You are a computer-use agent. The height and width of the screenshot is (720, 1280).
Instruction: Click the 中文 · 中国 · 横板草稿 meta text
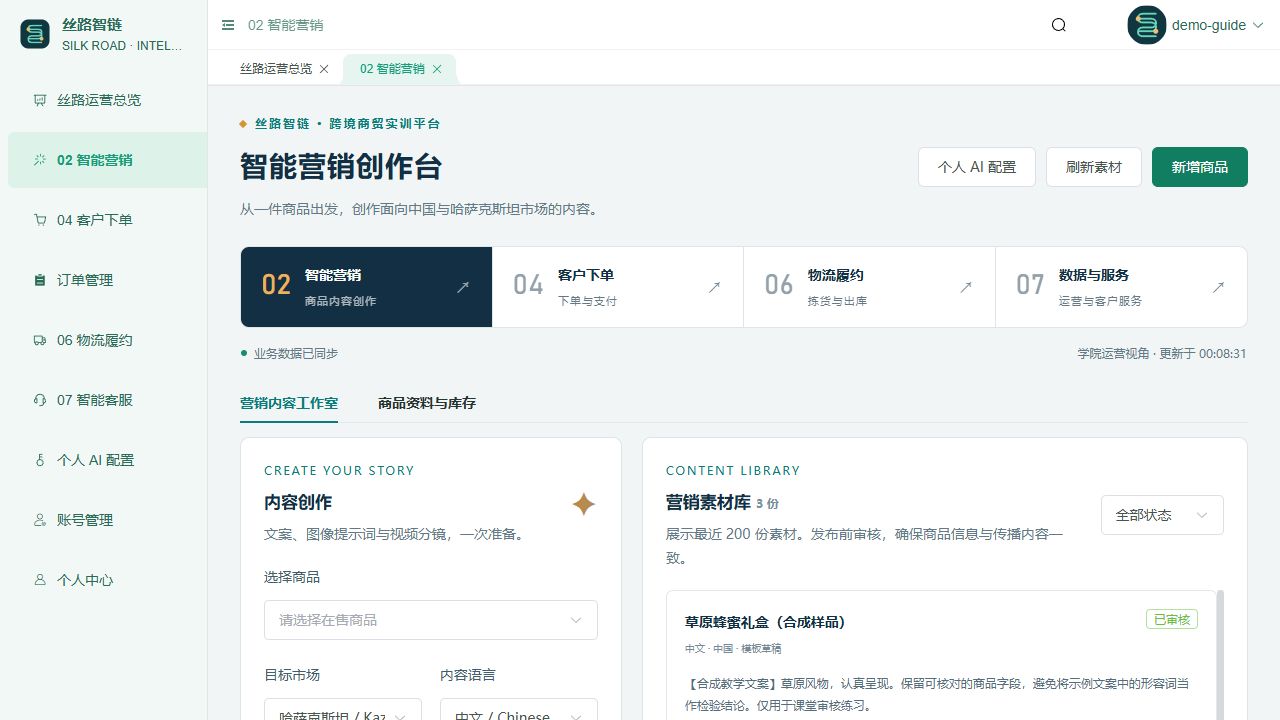pos(733,649)
